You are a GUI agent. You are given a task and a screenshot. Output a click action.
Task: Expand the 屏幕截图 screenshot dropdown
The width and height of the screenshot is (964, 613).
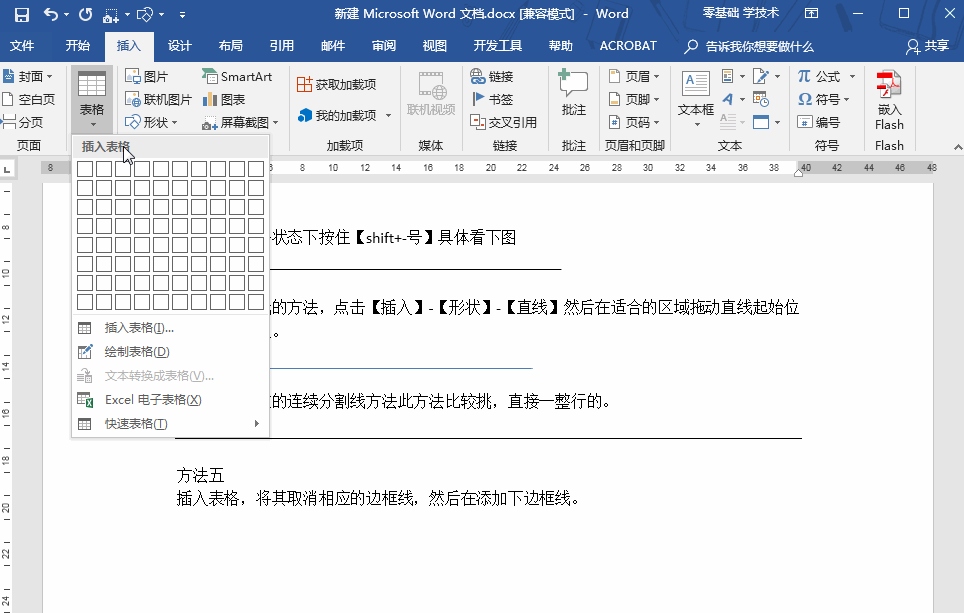click(x=275, y=122)
